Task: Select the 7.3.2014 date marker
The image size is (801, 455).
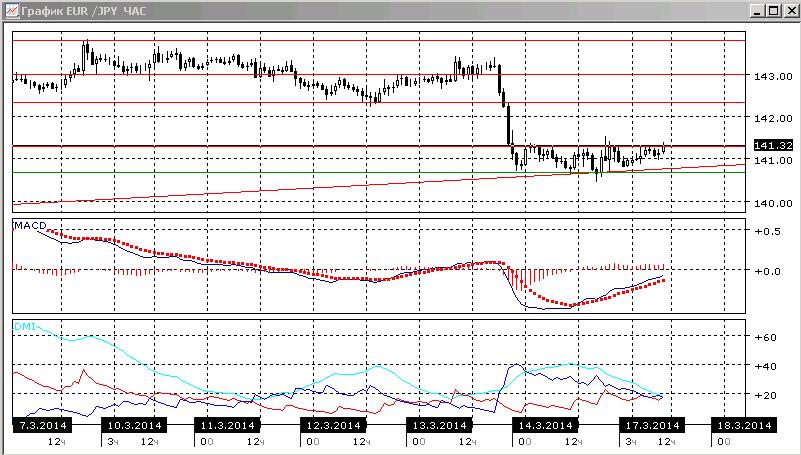Action: [43, 425]
